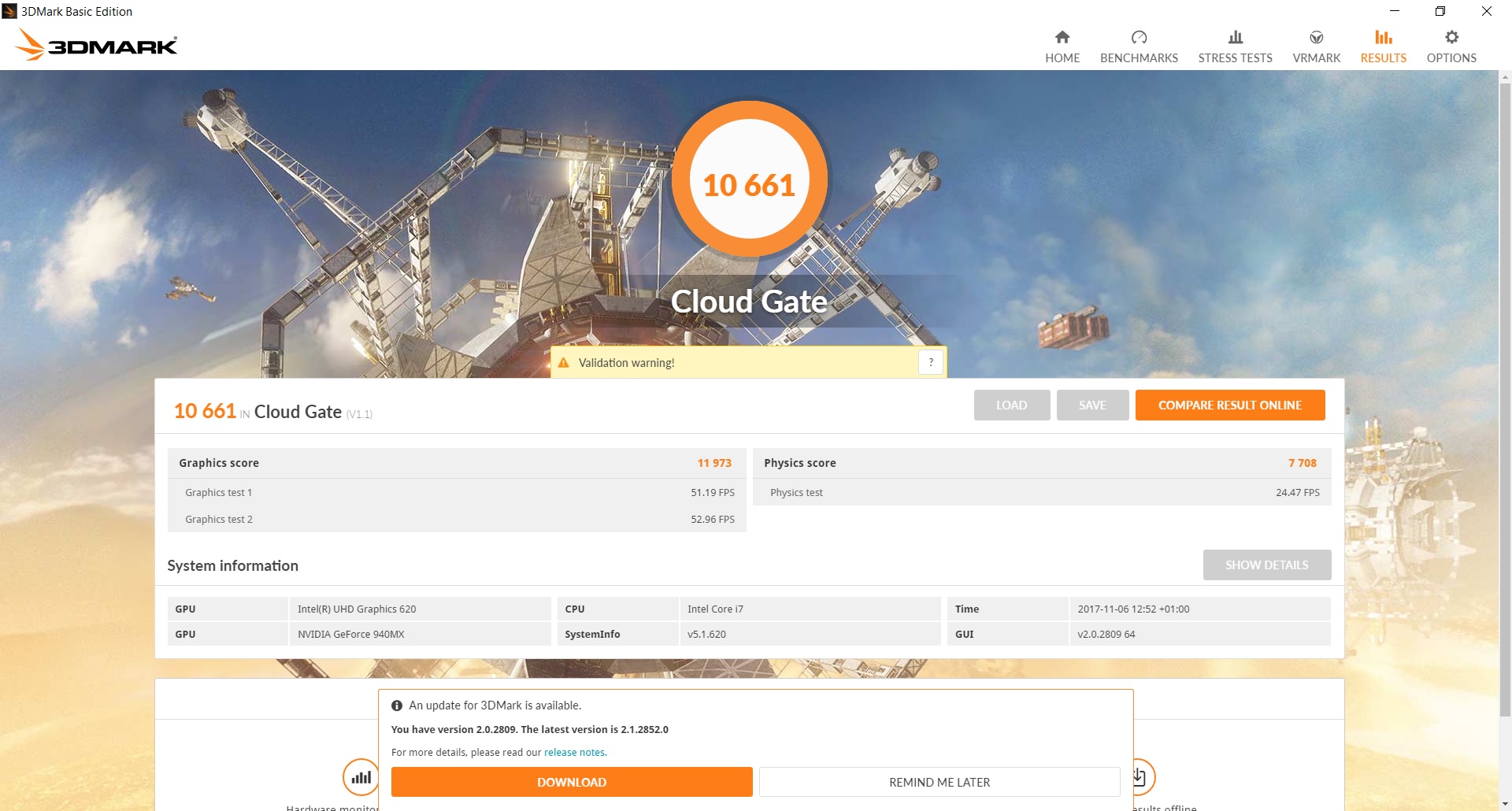Open the OPTIONS tab label
The image size is (1512, 811).
[x=1451, y=58]
